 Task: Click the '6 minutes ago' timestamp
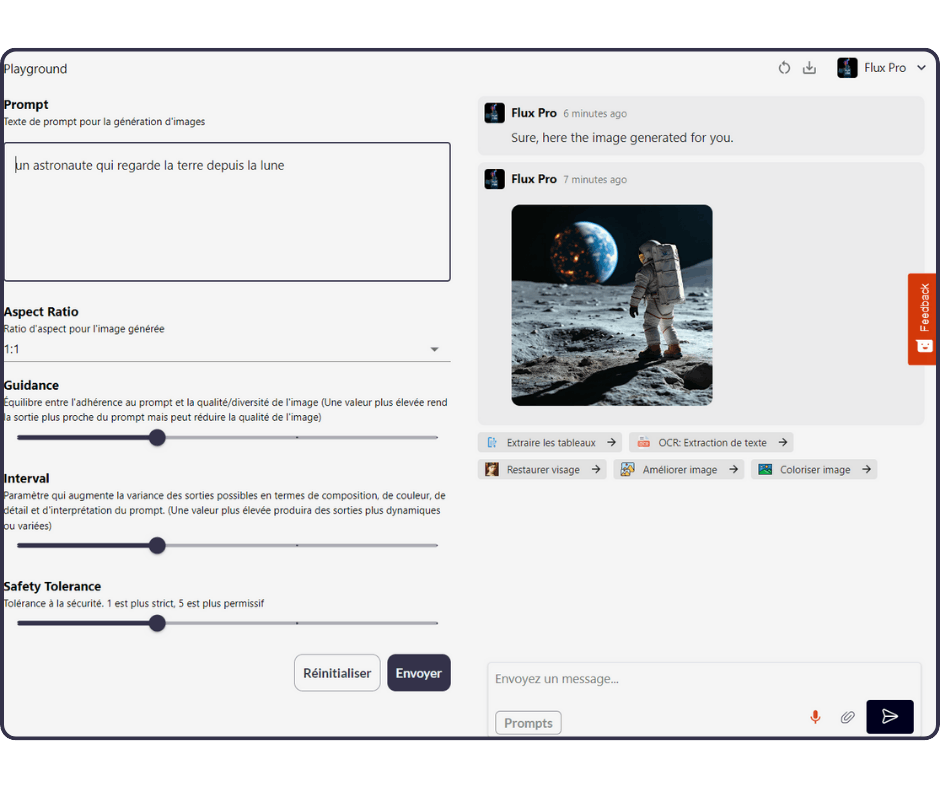(595, 113)
